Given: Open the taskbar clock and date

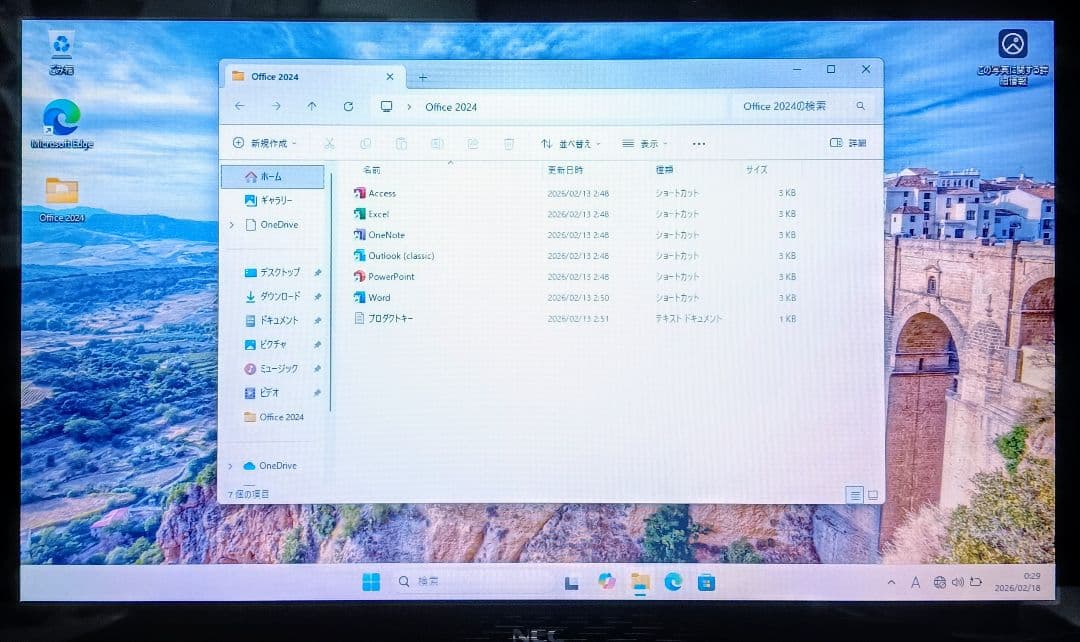Looking at the screenshot, I should click(x=1017, y=582).
